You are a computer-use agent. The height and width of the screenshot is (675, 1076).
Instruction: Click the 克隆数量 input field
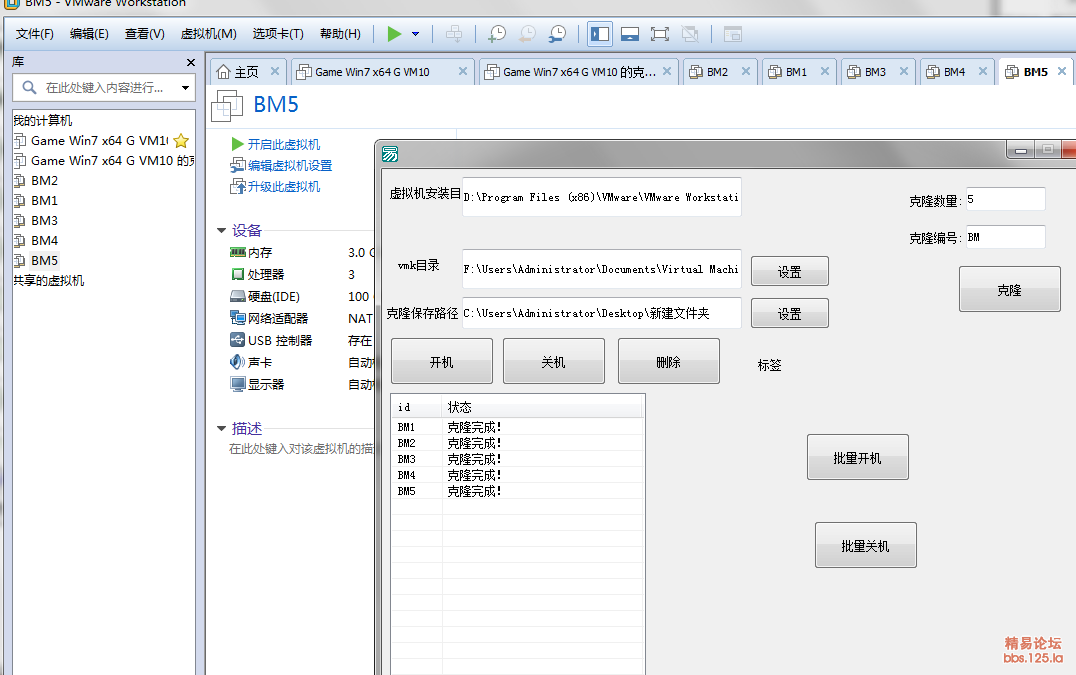pyautogui.click(x=1005, y=199)
